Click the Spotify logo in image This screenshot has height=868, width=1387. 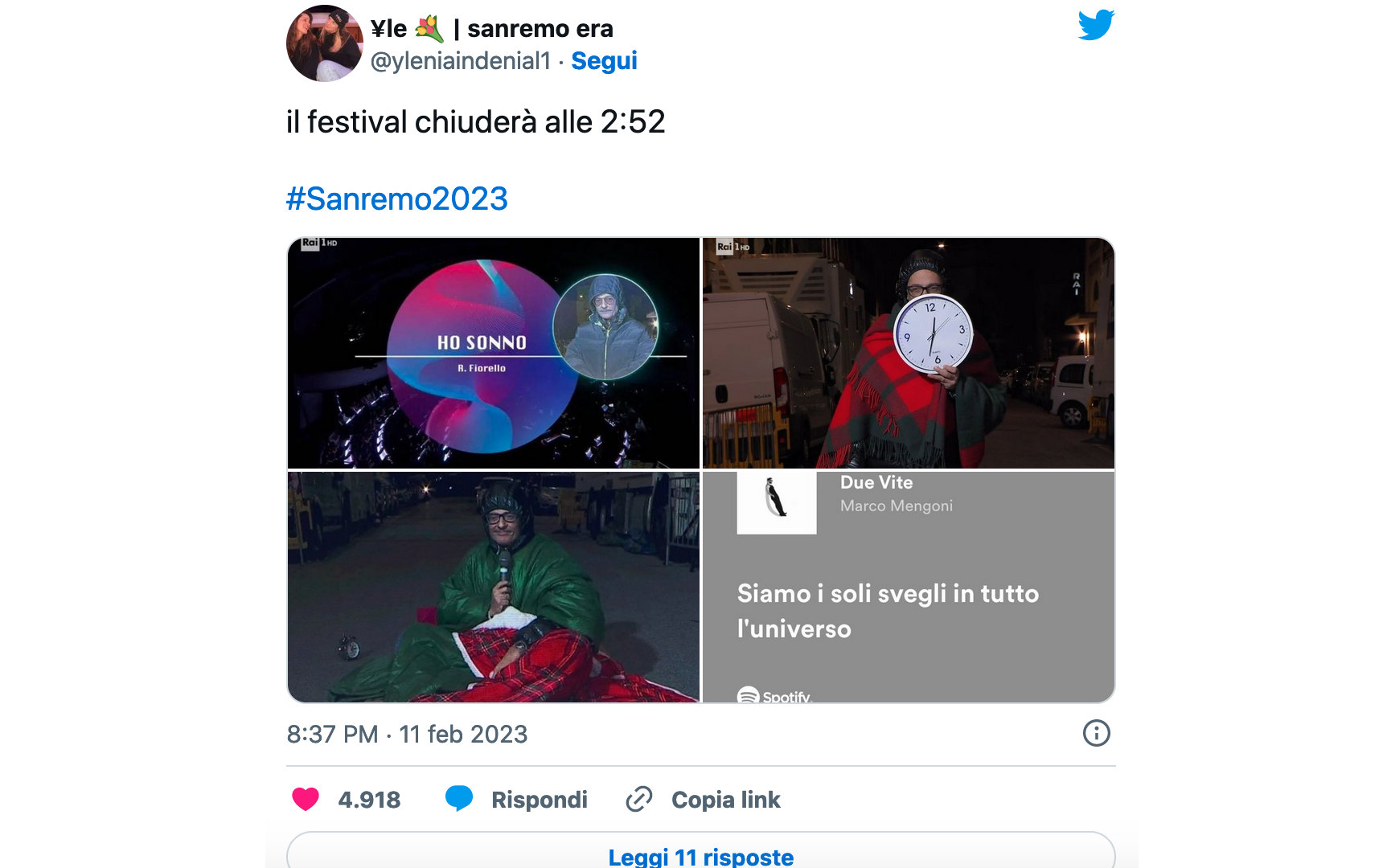774,695
